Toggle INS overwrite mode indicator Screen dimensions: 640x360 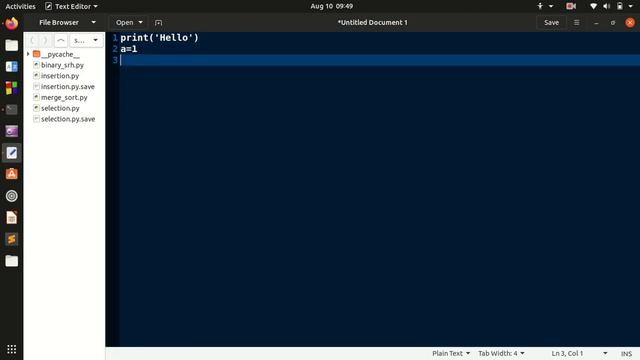pyautogui.click(x=626, y=353)
